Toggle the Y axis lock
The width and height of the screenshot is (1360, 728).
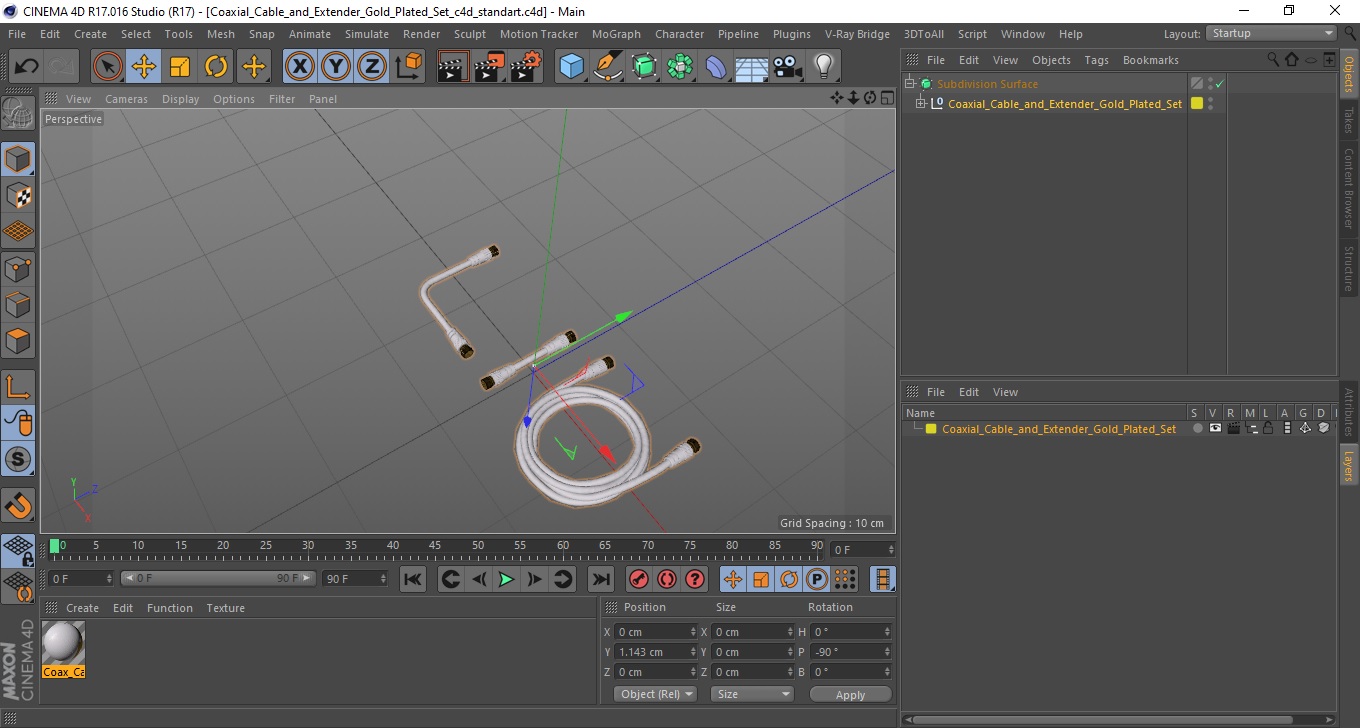point(336,67)
